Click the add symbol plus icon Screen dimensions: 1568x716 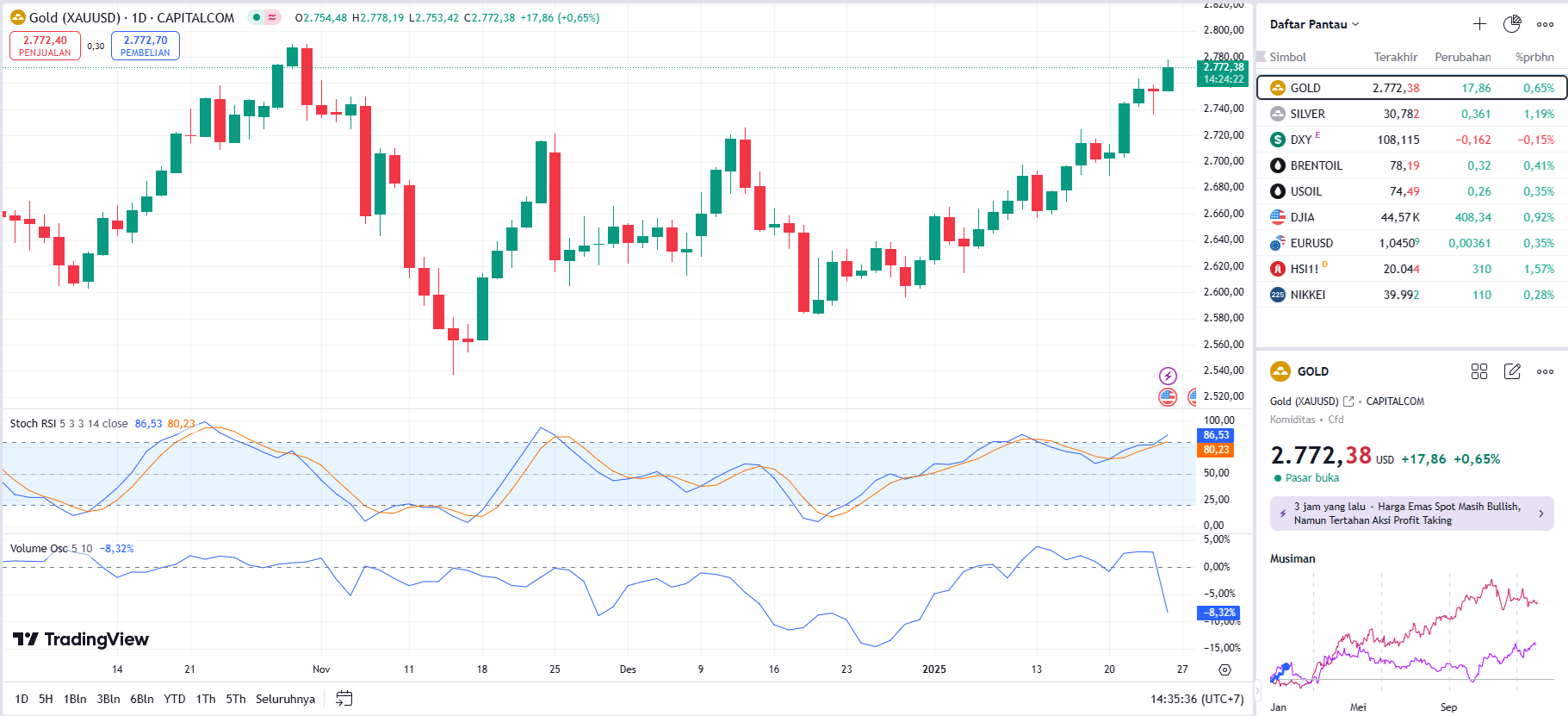(1479, 24)
